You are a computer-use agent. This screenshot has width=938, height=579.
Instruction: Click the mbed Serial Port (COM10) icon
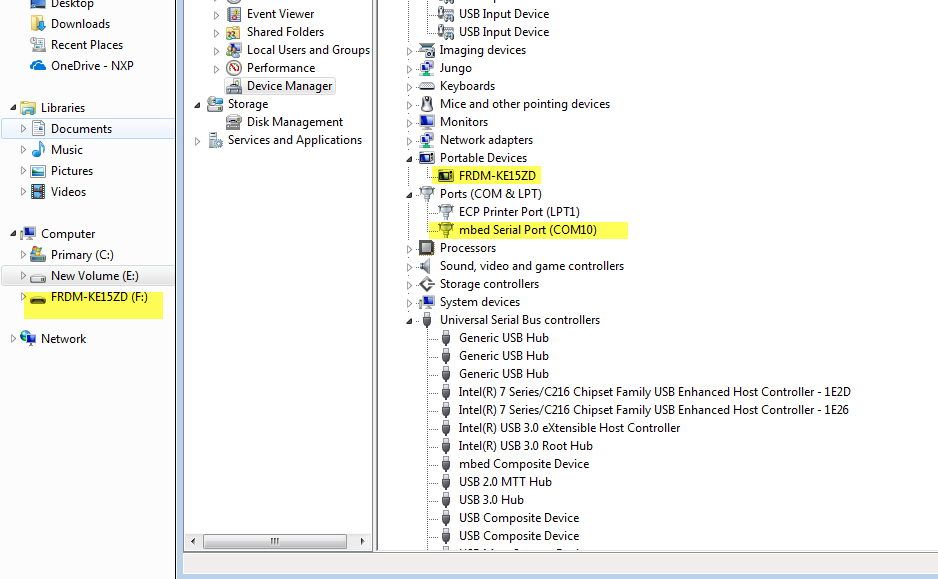coord(446,230)
